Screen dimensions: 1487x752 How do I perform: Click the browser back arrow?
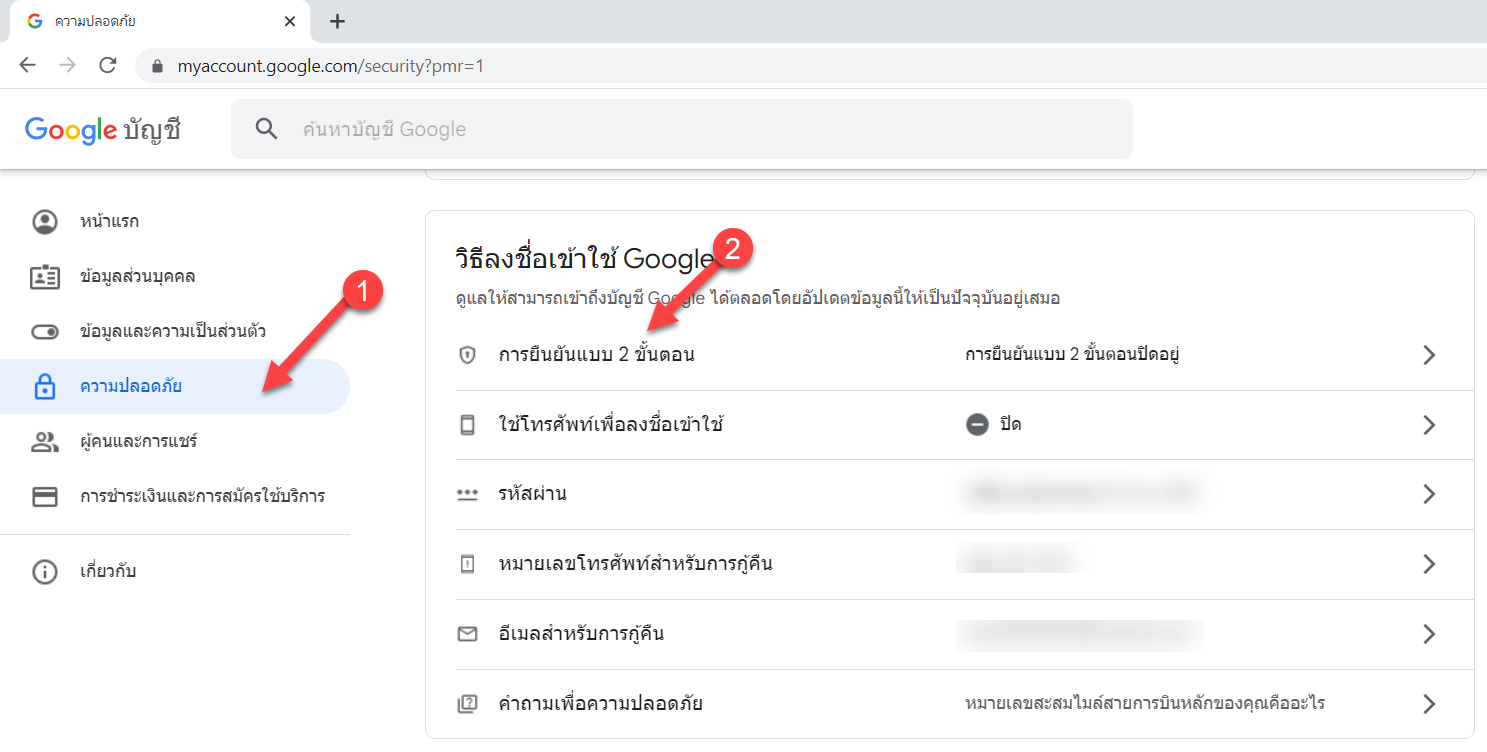coord(27,66)
